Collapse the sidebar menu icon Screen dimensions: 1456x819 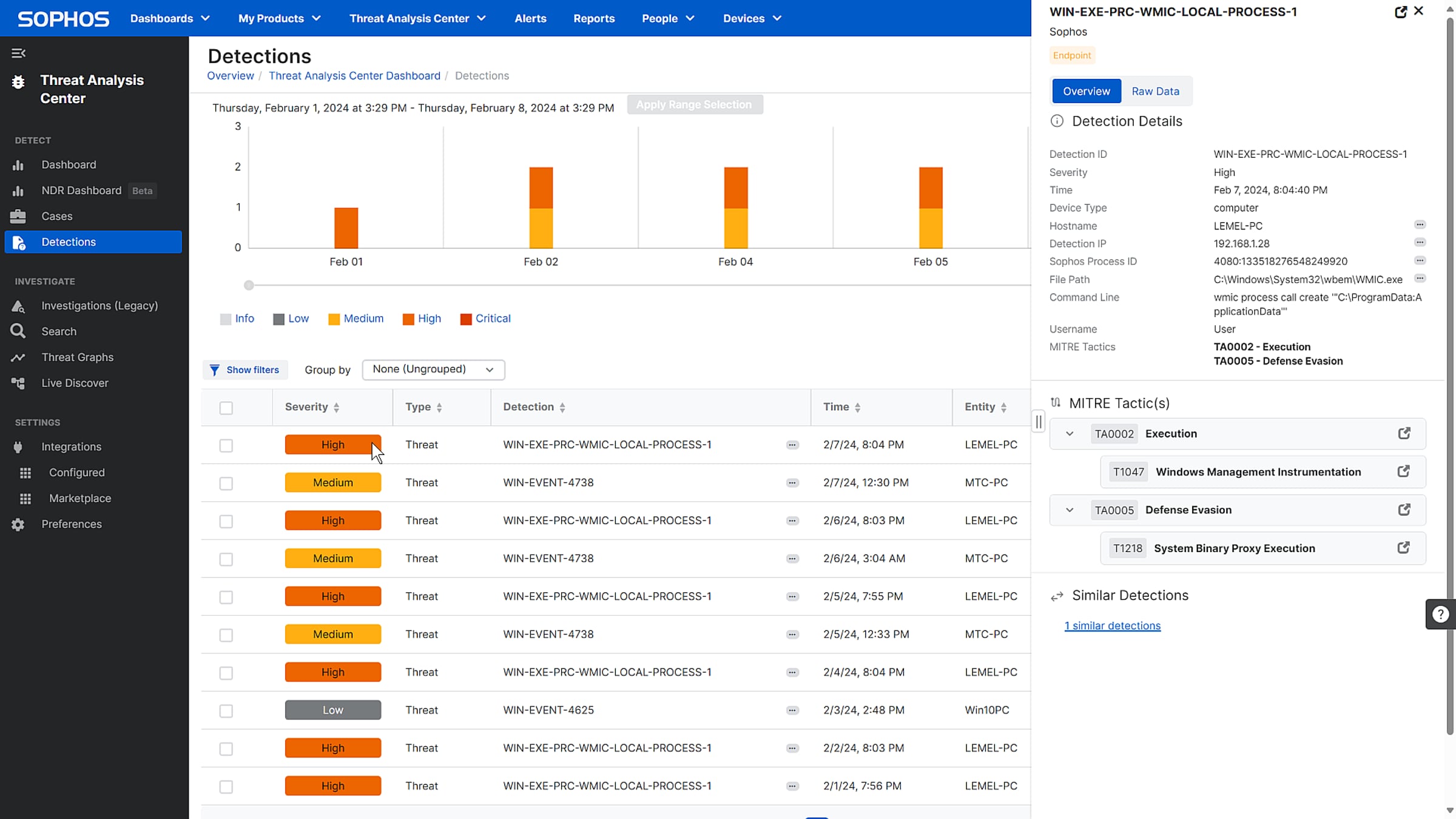(18, 53)
